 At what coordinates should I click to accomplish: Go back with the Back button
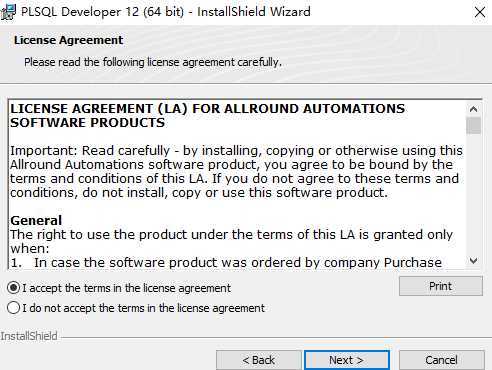259,360
